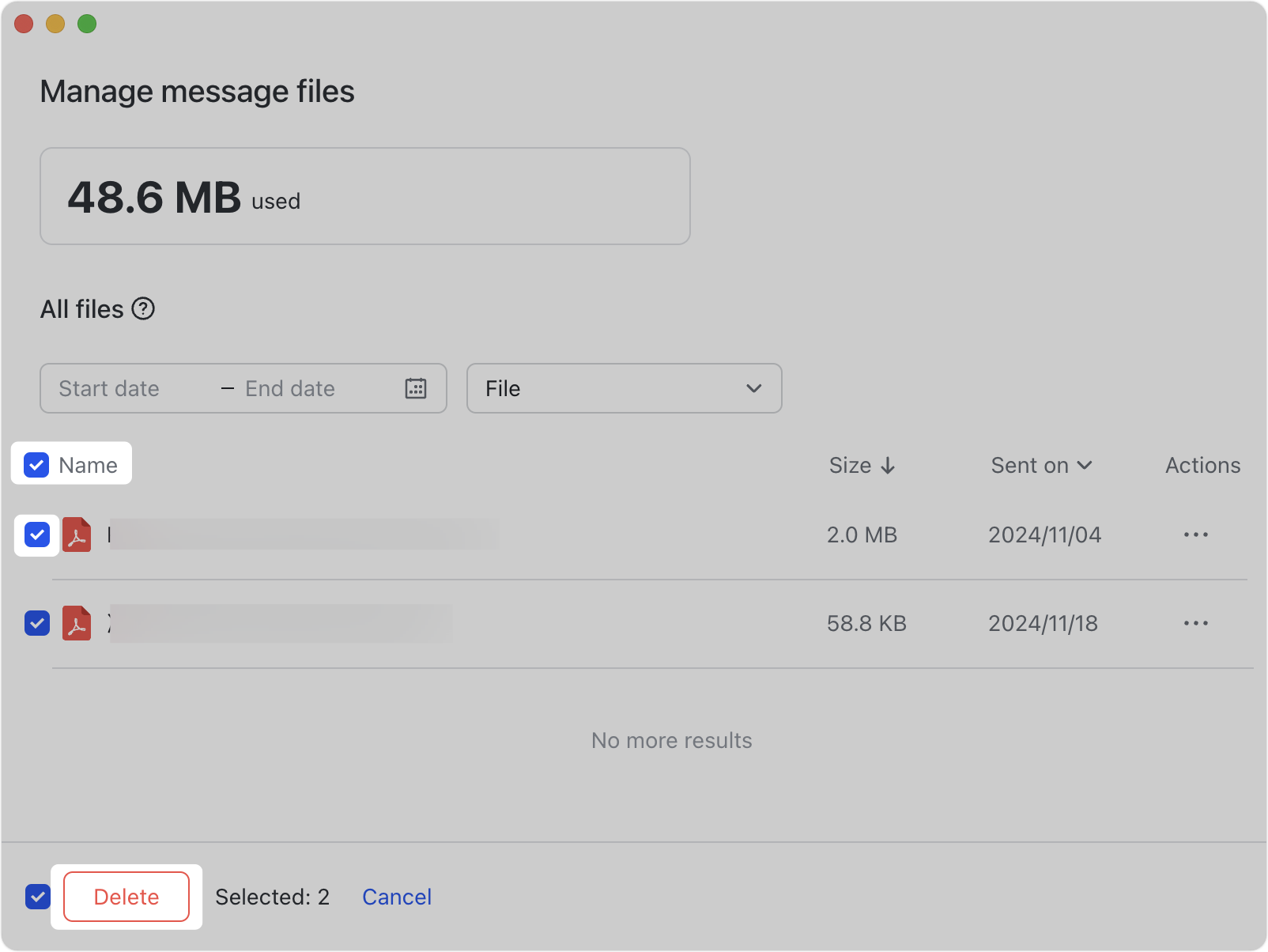Click the No more results text
Viewport: 1268px width, 952px height.
672,740
